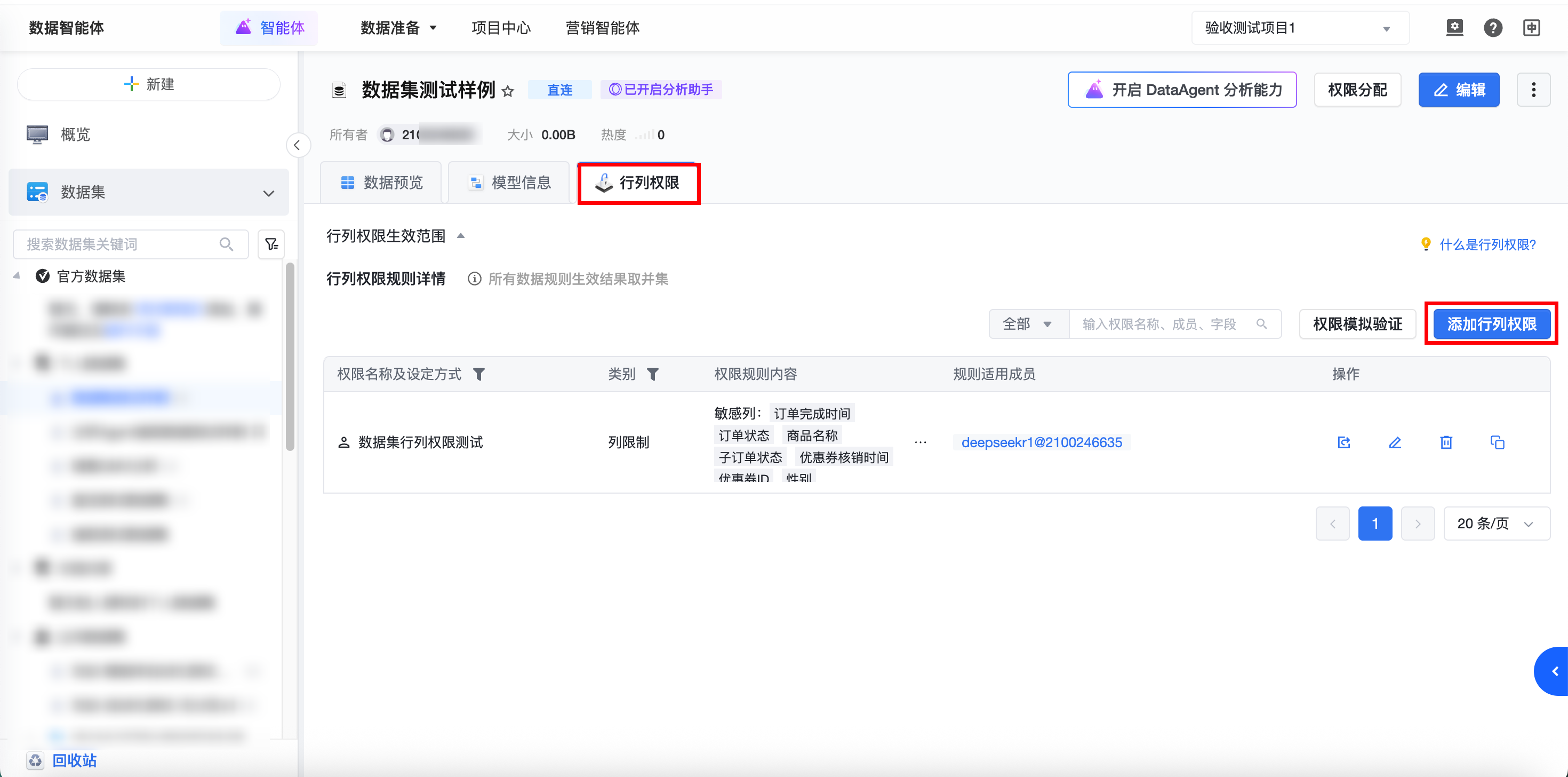Open the 全部 filter dropdown
The image size is (1568, 777).
pyautogui.click(x=1028, y=324)
